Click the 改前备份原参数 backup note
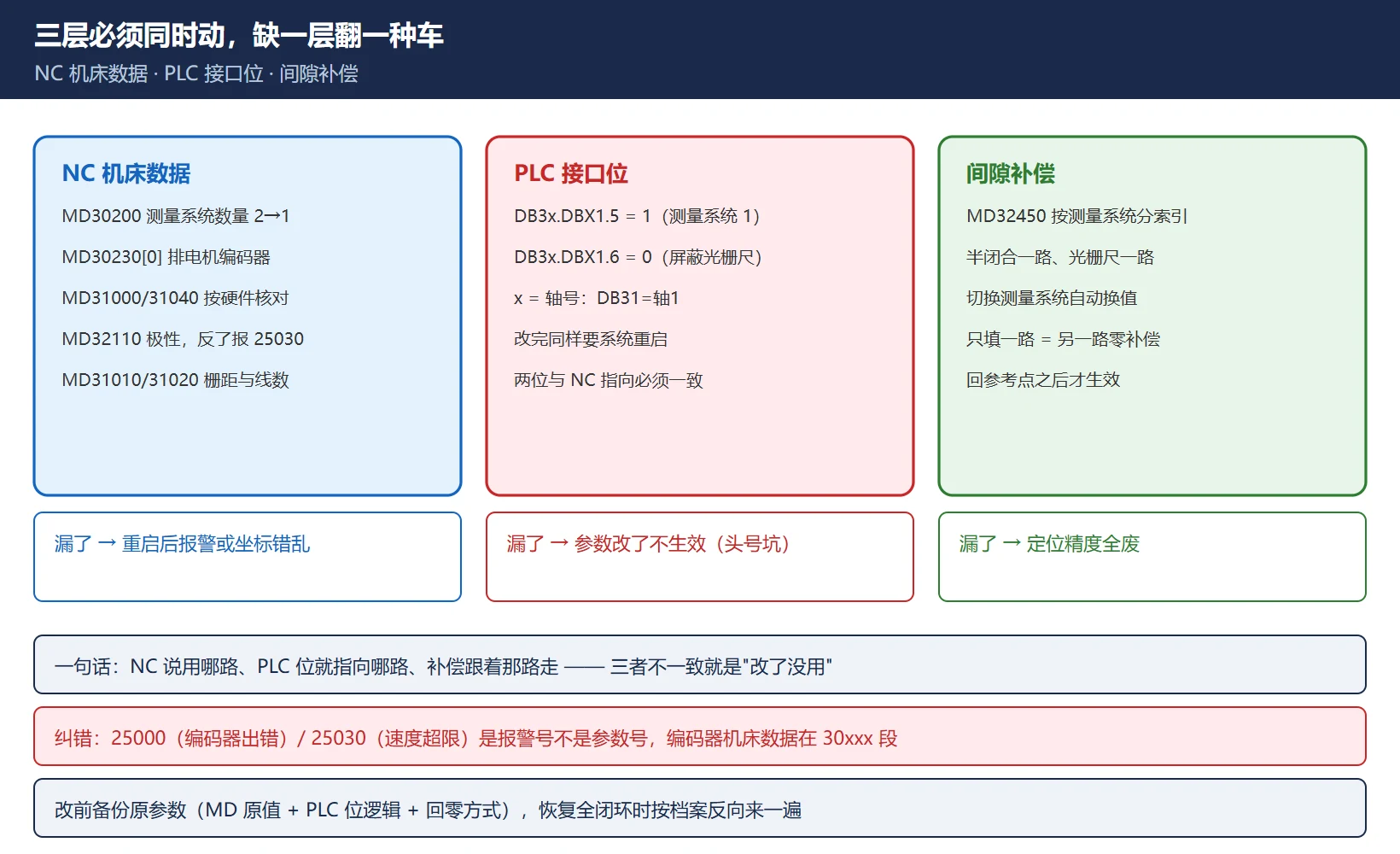 click(700, 808)
